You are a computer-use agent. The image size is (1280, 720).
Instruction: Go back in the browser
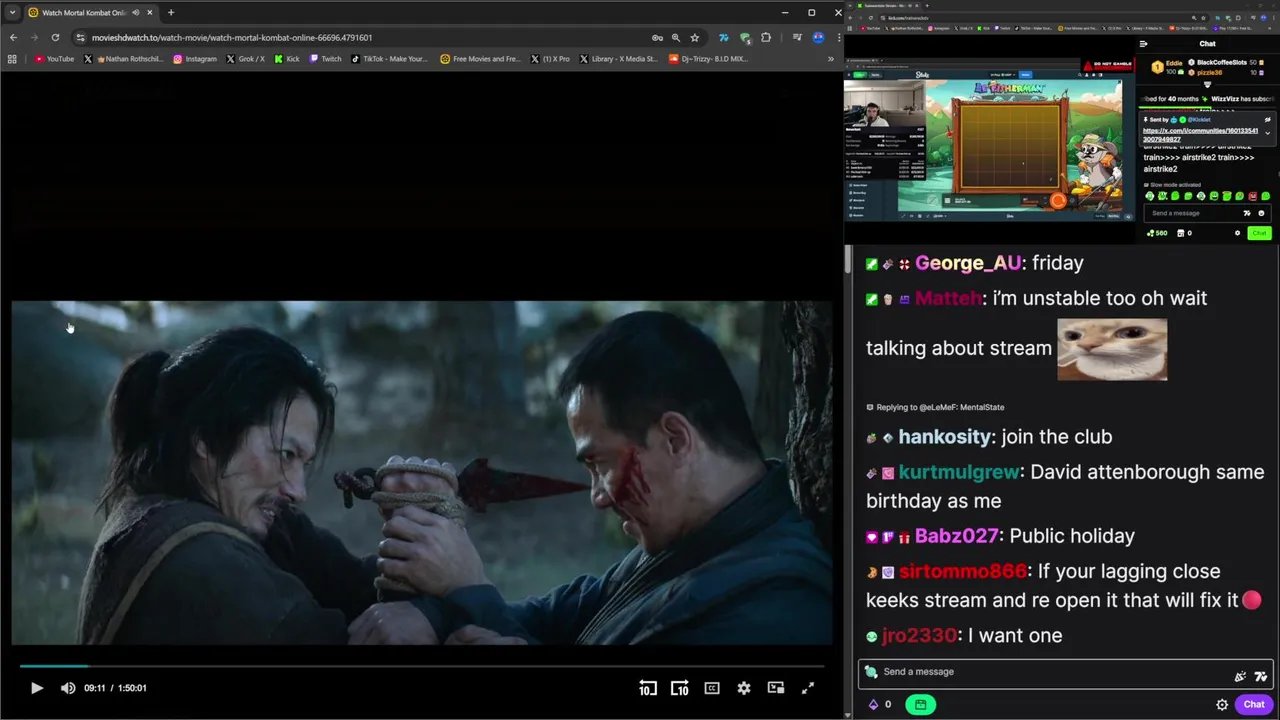13,37
